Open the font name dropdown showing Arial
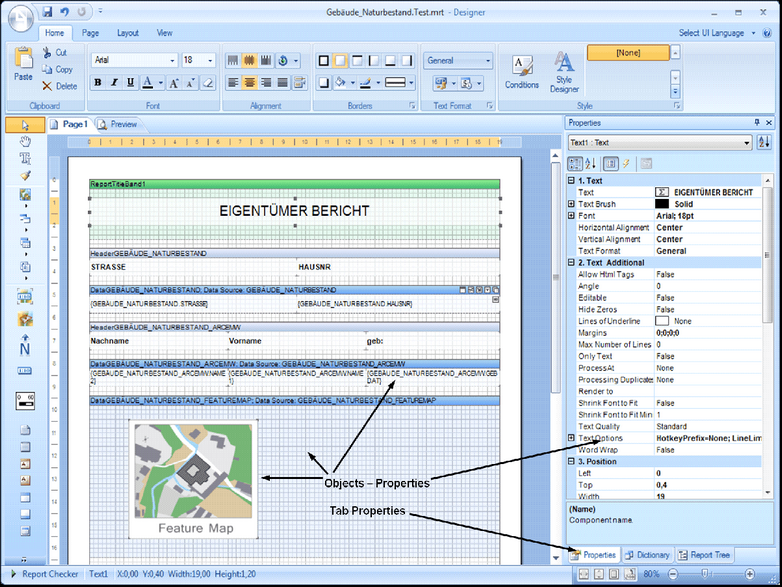The height and width of the screenshot is (587, 782). pyautogui.click(x=134, y=60)
